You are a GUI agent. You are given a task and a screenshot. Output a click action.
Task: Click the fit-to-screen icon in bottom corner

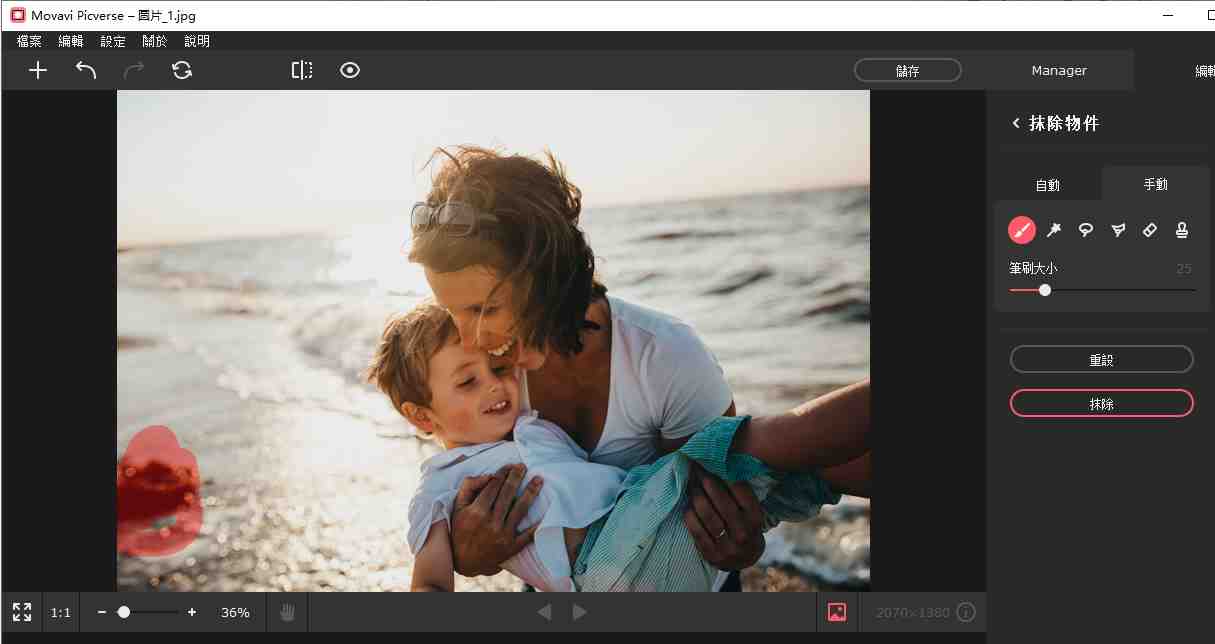(21, 612)
